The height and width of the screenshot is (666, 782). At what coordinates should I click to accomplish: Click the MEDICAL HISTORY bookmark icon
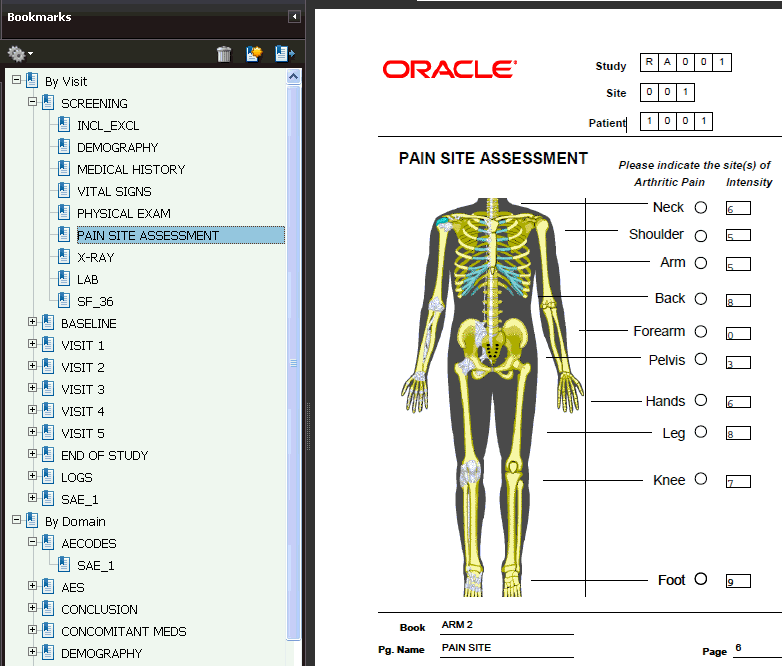tap(64, 168)
